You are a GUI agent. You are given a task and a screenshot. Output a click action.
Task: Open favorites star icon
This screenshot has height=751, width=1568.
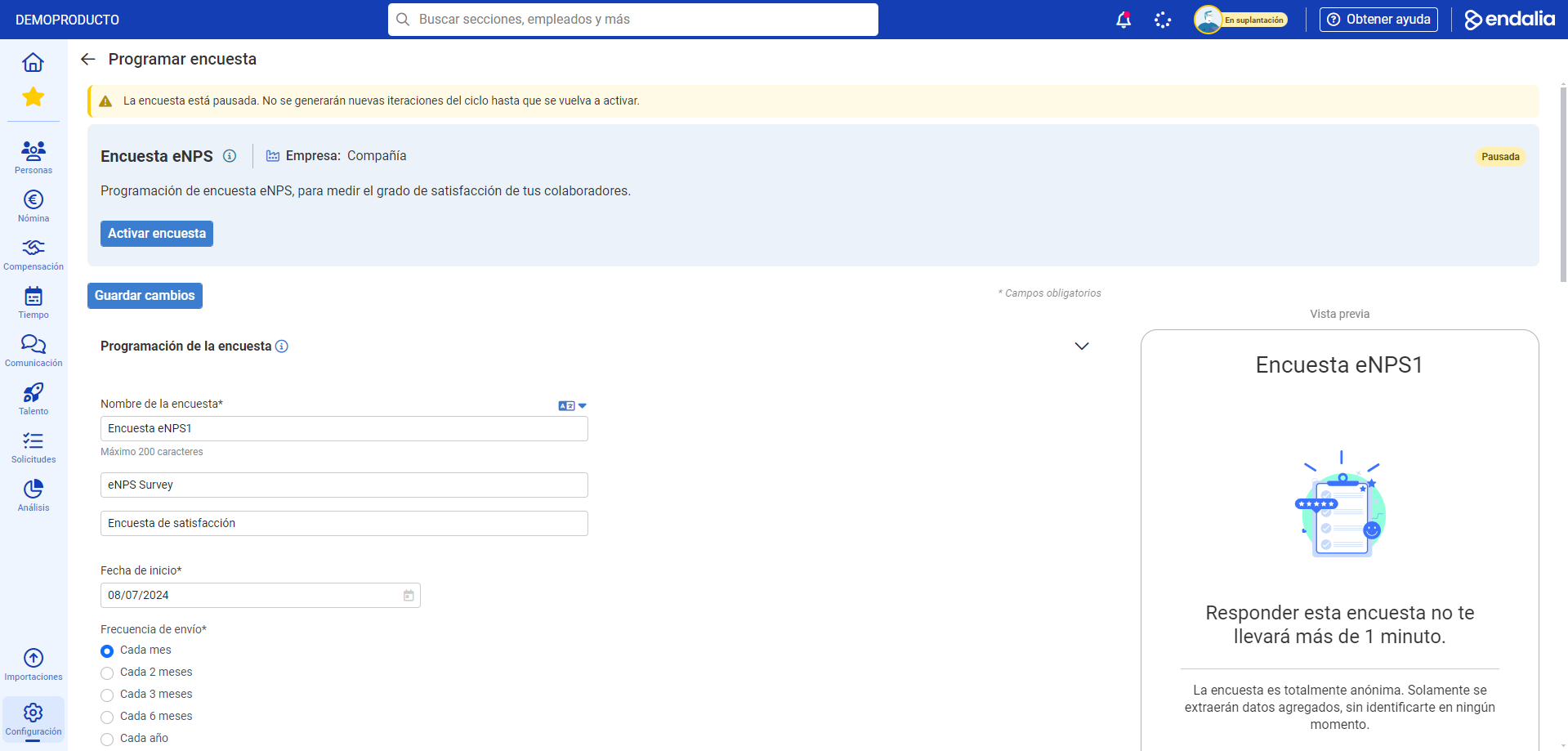click(33, 97)
